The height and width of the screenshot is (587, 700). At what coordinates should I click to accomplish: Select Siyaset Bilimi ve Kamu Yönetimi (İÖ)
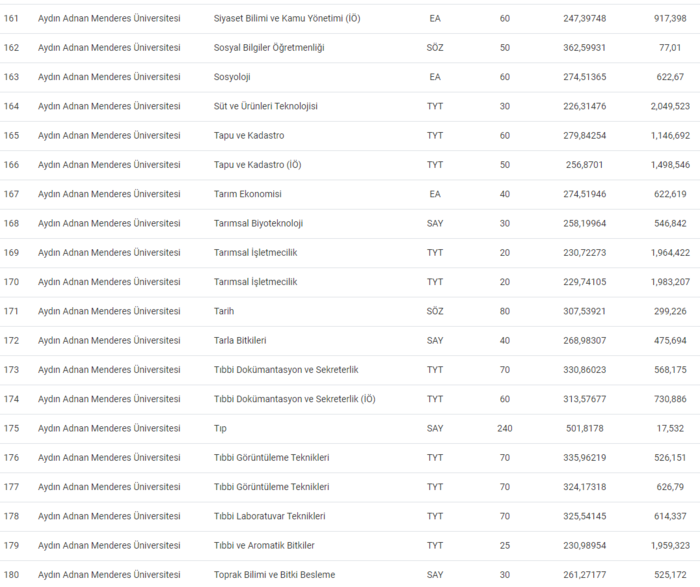[287, 18]
